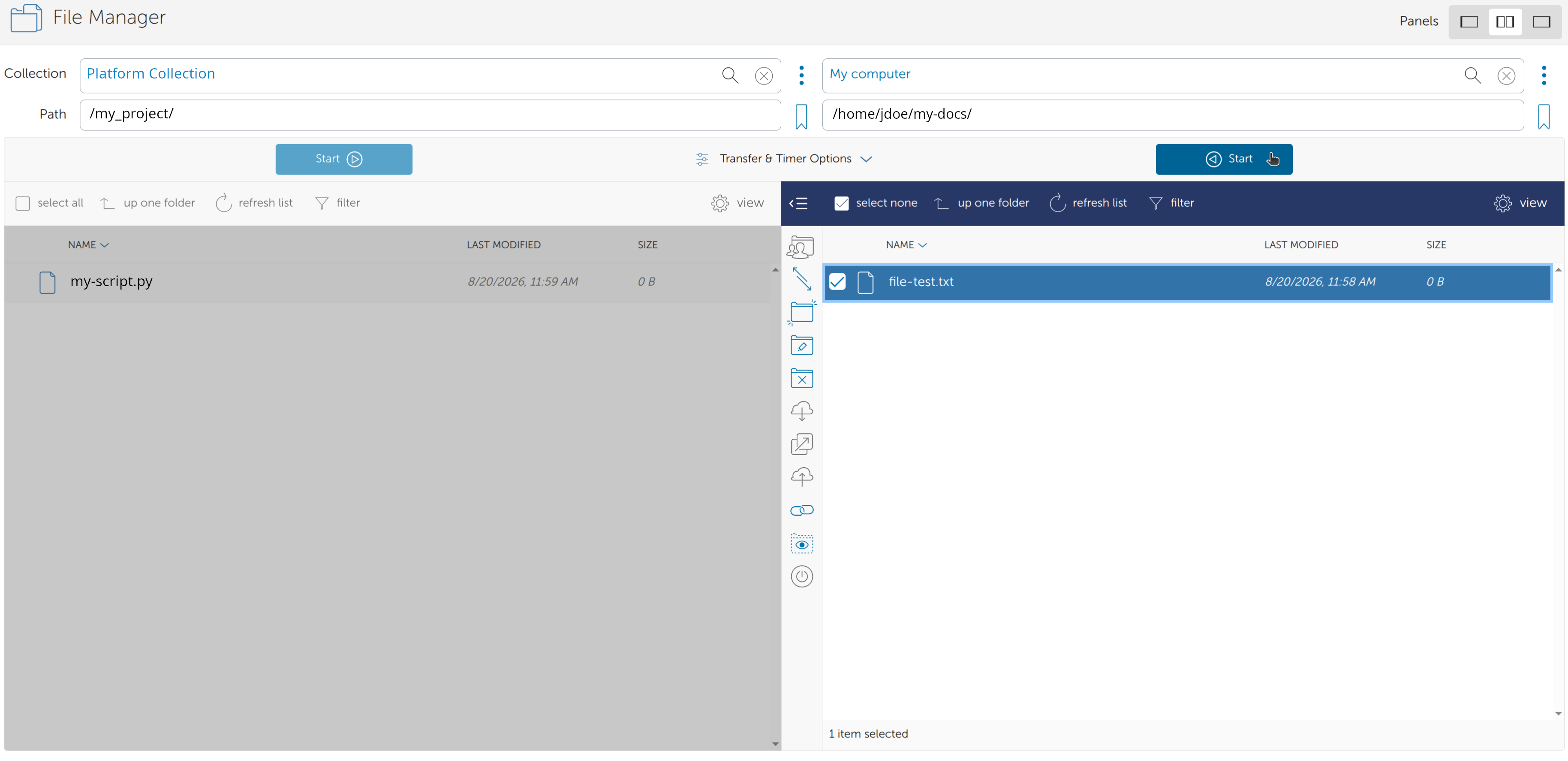Click the Rename folder pencil icon
The image size is (1568, 761).
coord(802,345)
